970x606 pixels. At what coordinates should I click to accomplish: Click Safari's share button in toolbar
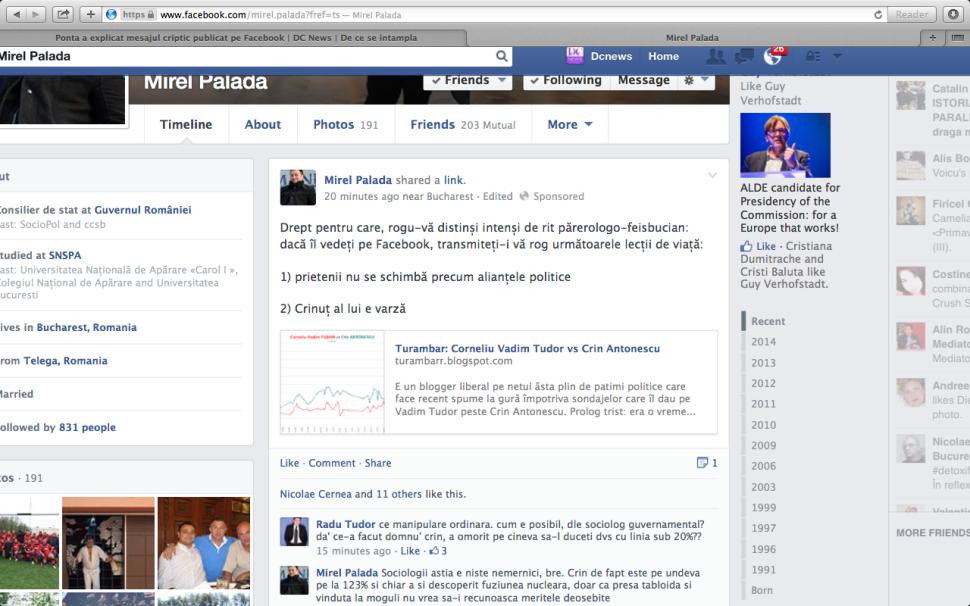(x=62, y=14)
